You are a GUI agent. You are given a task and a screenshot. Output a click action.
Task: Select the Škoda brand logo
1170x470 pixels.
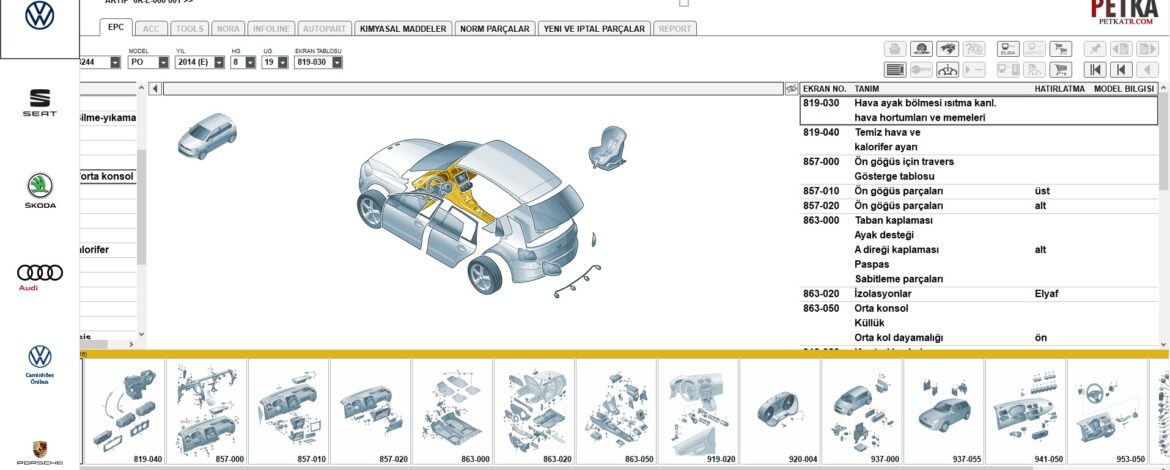(40, 191)
